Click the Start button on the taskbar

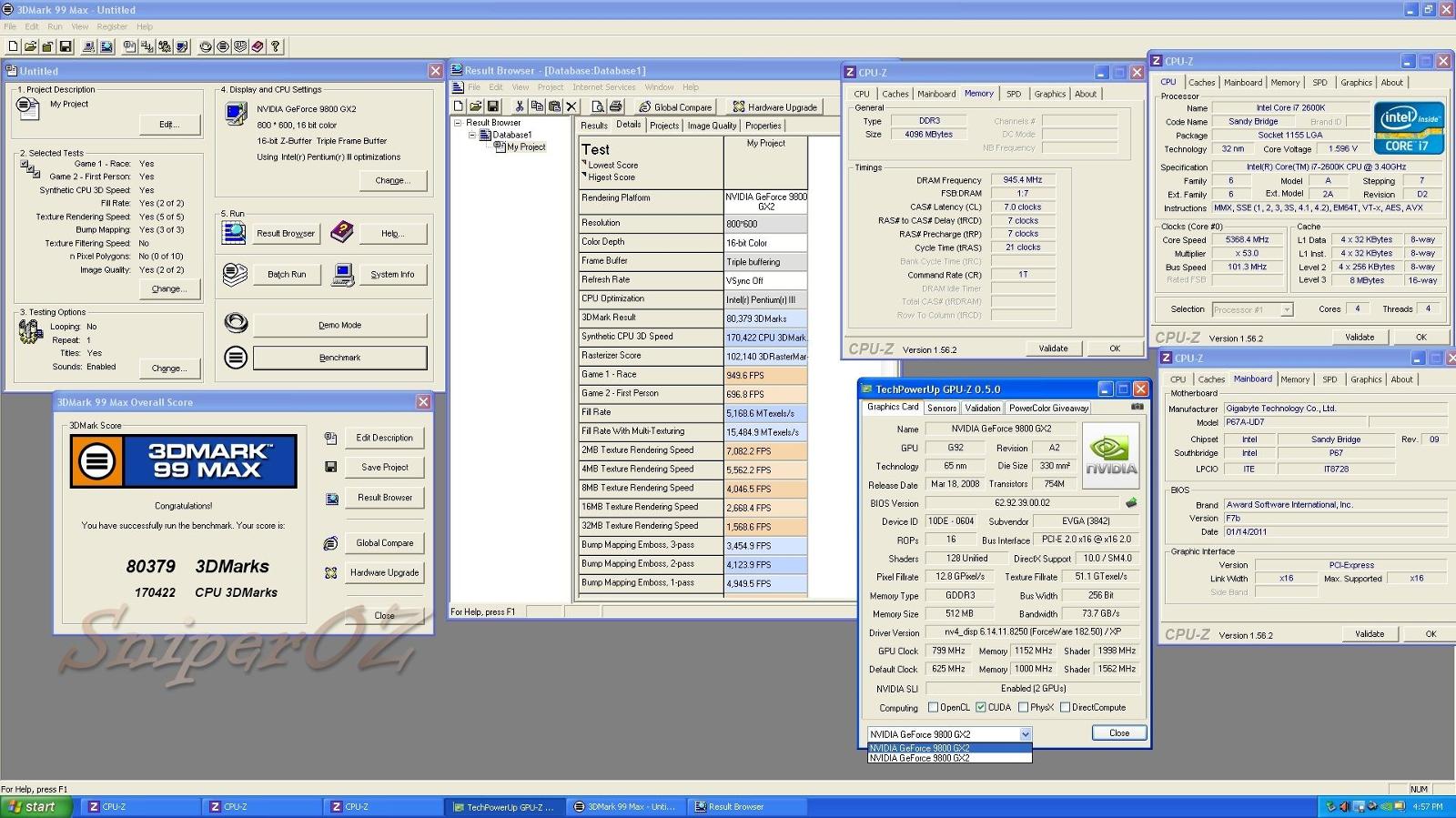click(x=36, y=807)
